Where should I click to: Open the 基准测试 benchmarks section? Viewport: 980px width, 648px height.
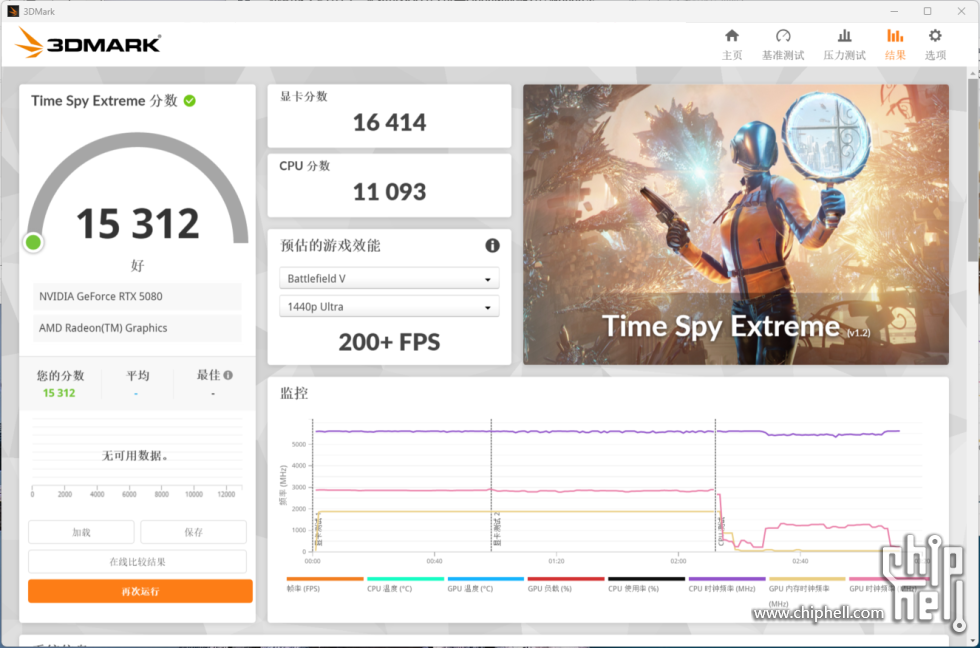(x=783, y=44)
